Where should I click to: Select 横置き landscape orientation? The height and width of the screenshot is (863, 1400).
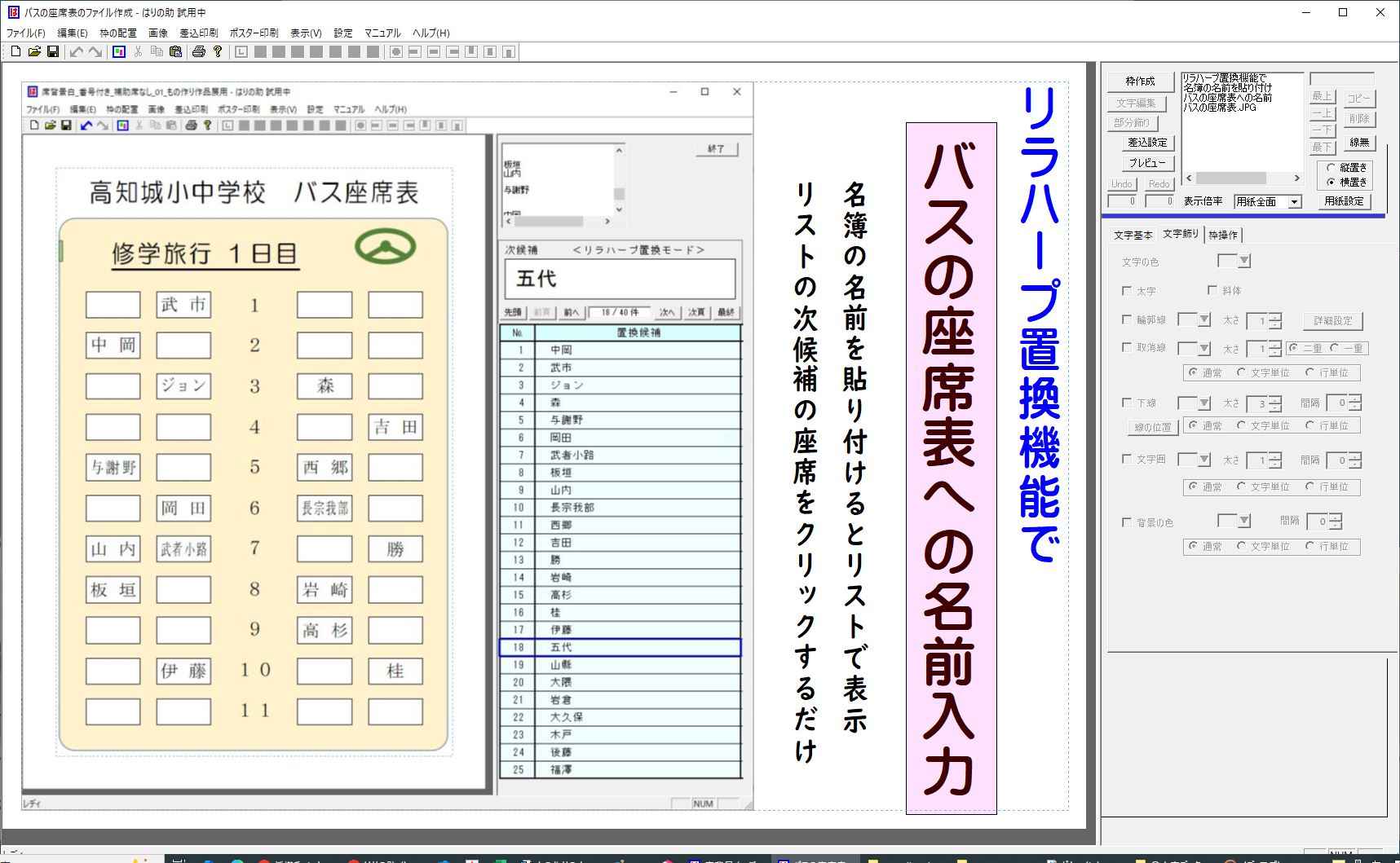point(1345,183)
